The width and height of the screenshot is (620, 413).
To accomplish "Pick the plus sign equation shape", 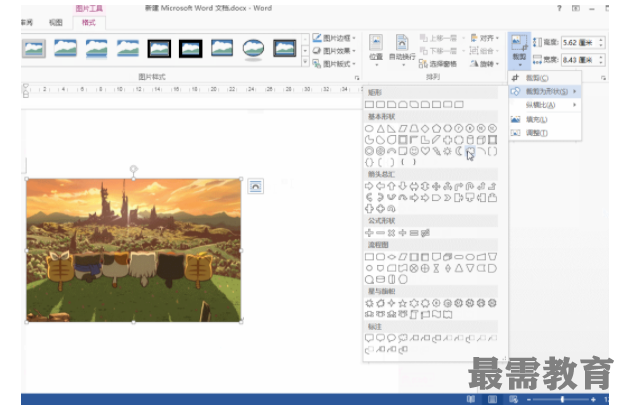I will 369,233.
